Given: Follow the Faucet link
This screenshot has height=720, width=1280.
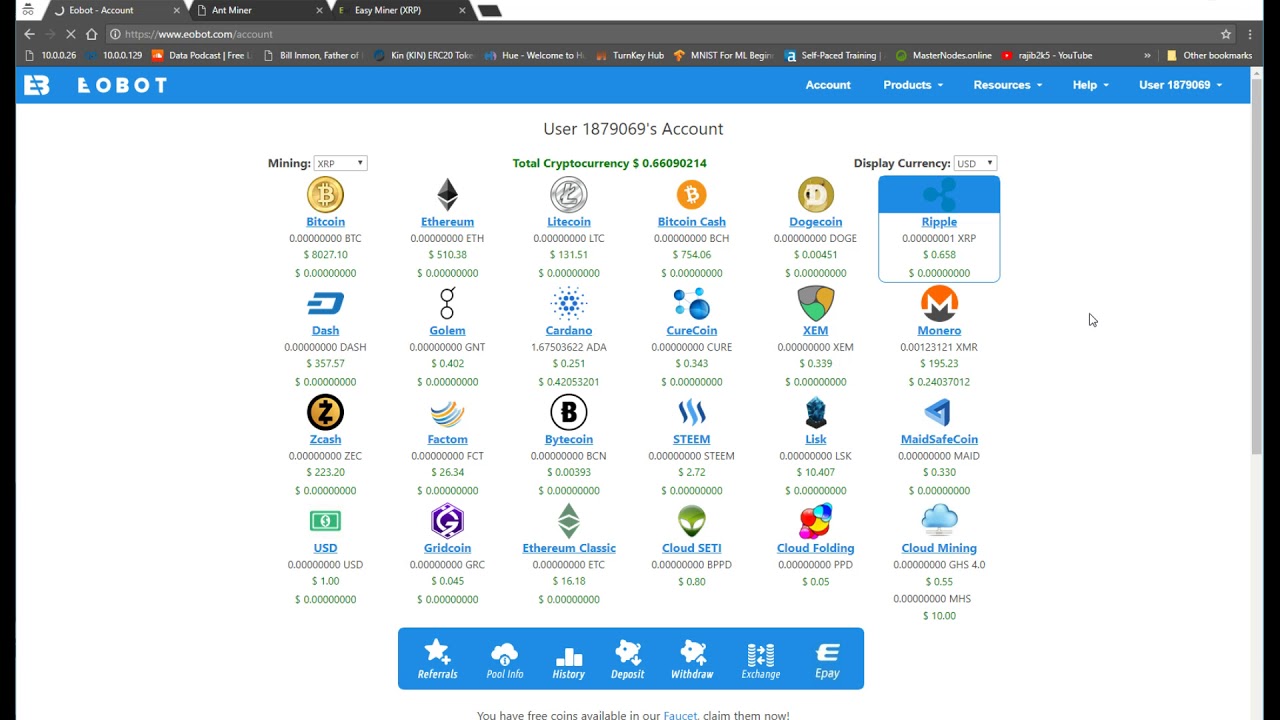Looking at the screenshot, I should (680, 715).
